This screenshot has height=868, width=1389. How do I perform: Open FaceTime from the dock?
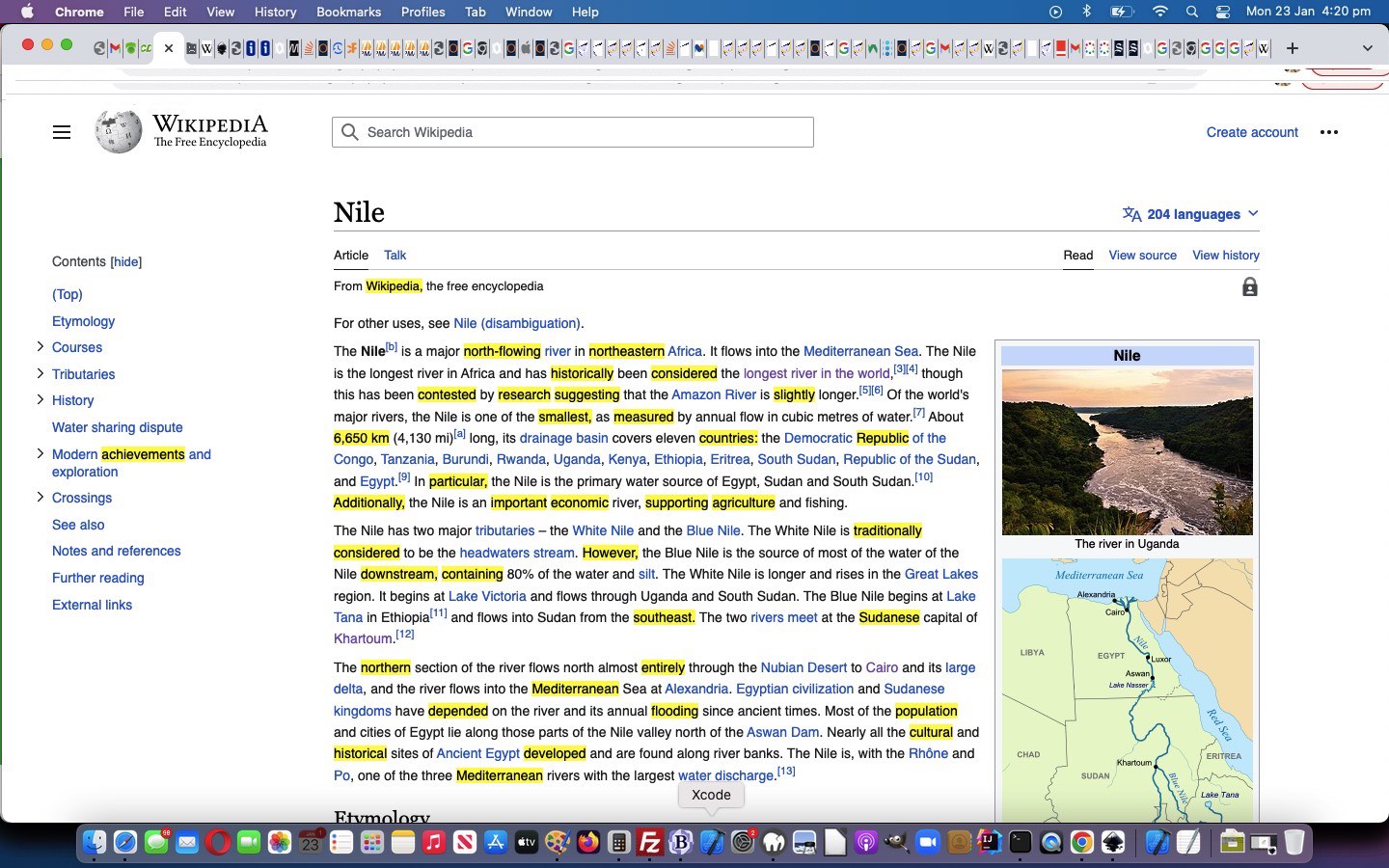(x=249, y=842)
